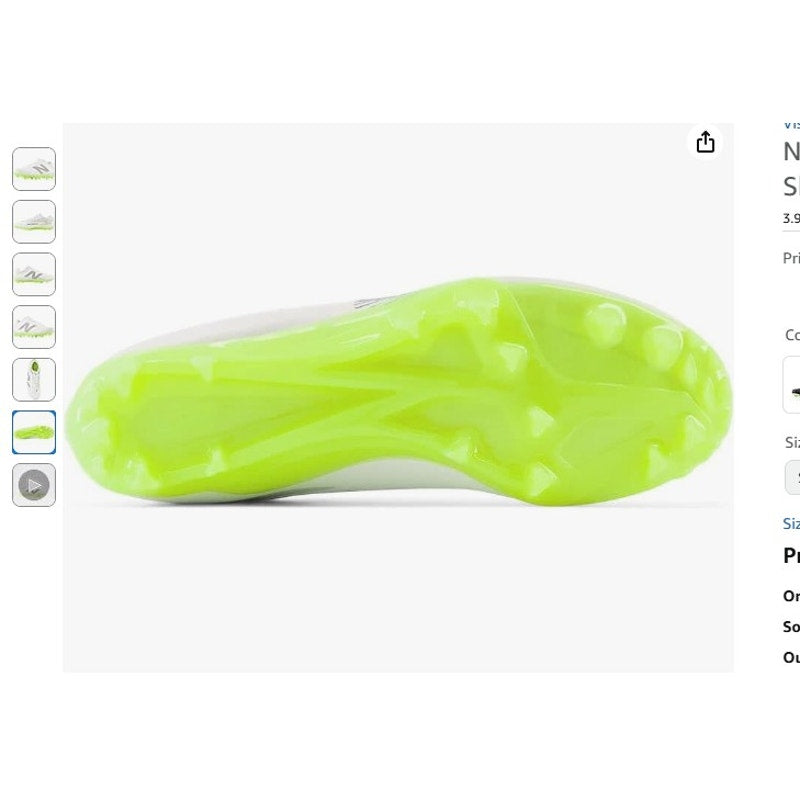The height and width of the screenshot is (800, 800).
Task: Select the first side-view cleat thumbnail
Action: [x=34, y=169]
